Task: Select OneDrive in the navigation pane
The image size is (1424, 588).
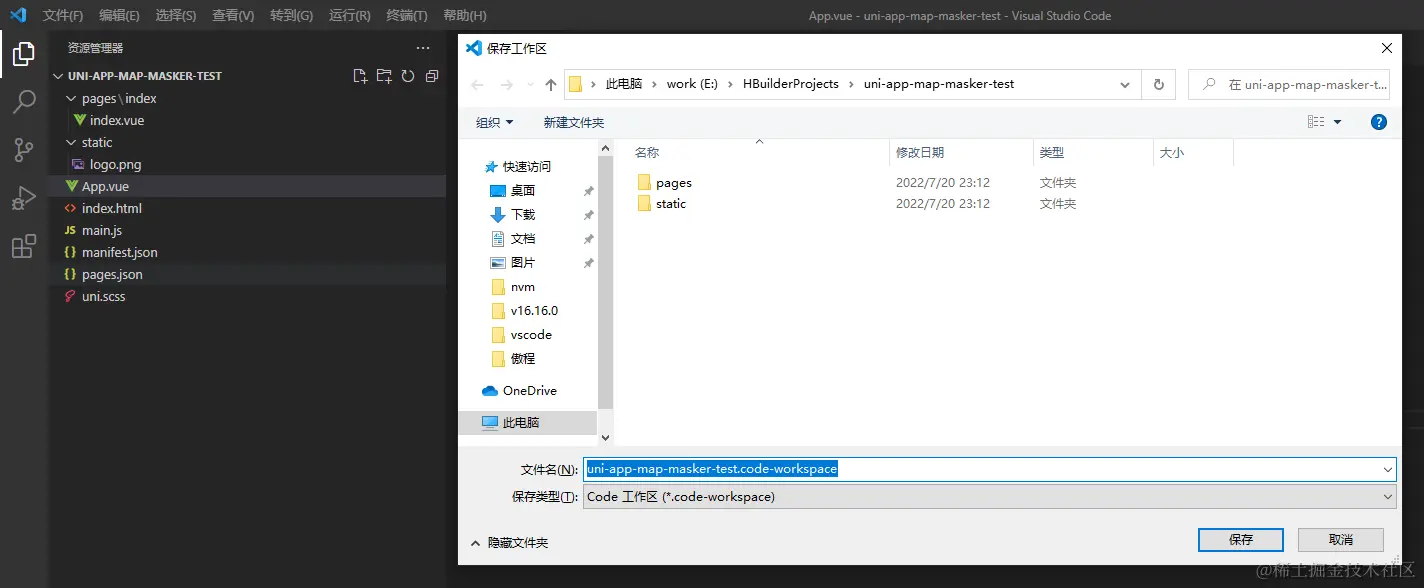Action: pos(529,390)
